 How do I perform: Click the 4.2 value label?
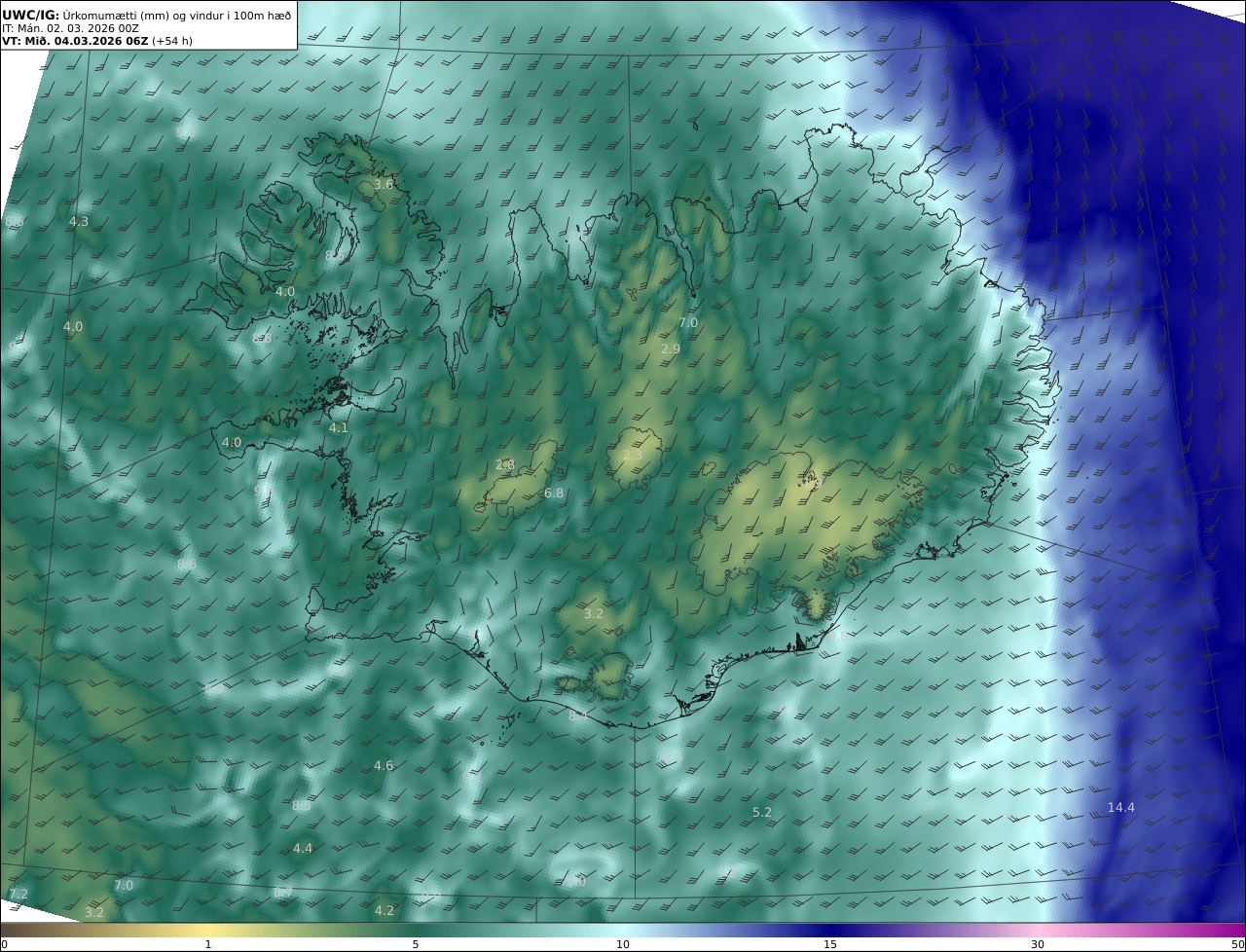coord(385,911)
